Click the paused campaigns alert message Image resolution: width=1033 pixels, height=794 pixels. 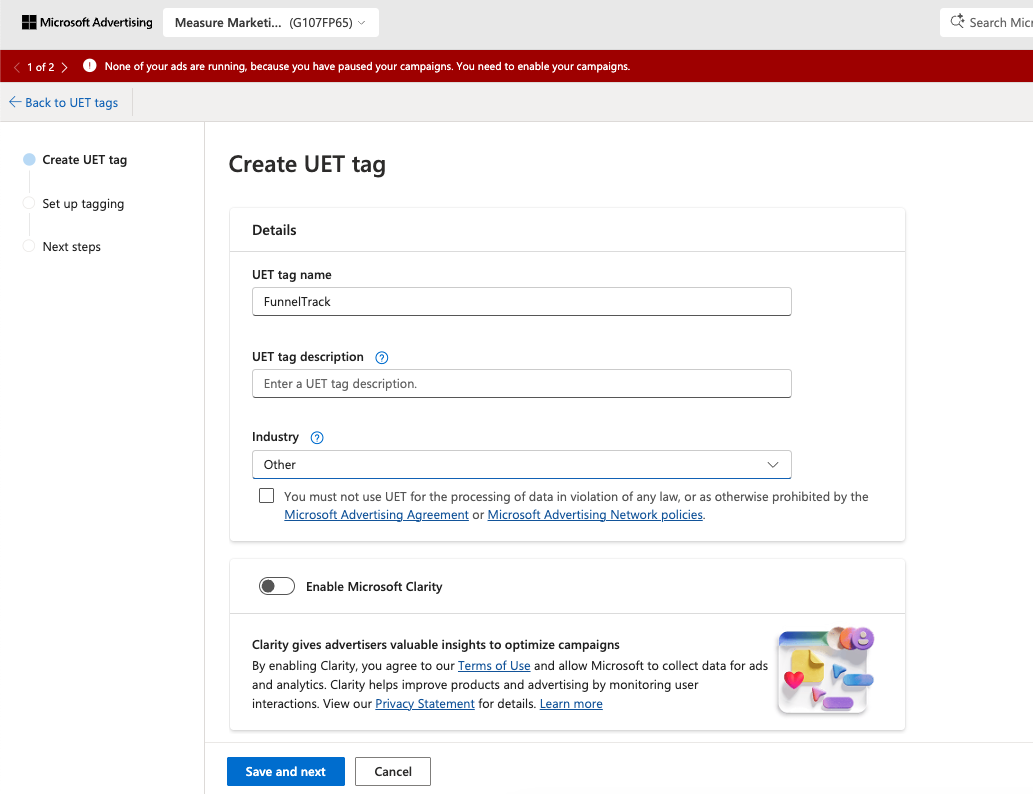pyautogui.click(x=367, y=67)
